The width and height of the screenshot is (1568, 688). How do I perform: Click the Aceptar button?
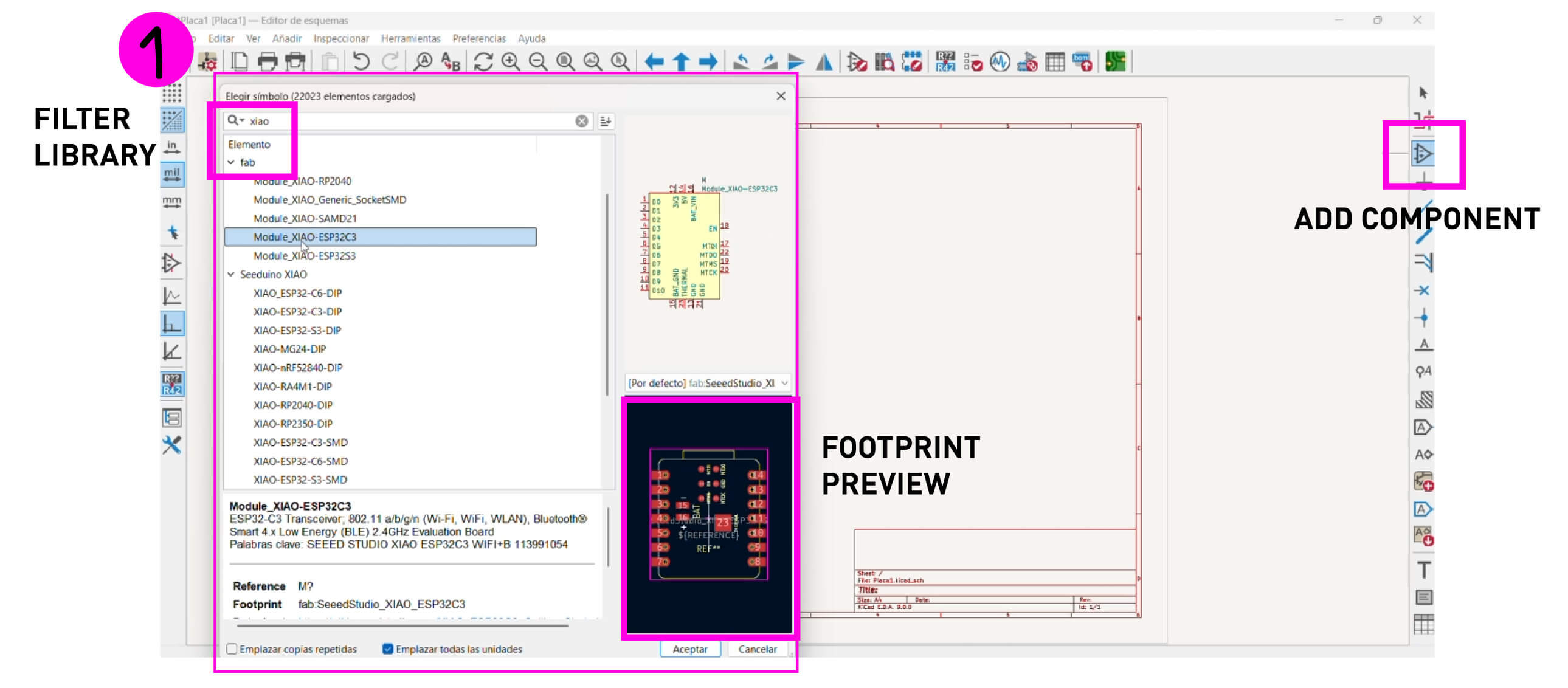[690, 649]
